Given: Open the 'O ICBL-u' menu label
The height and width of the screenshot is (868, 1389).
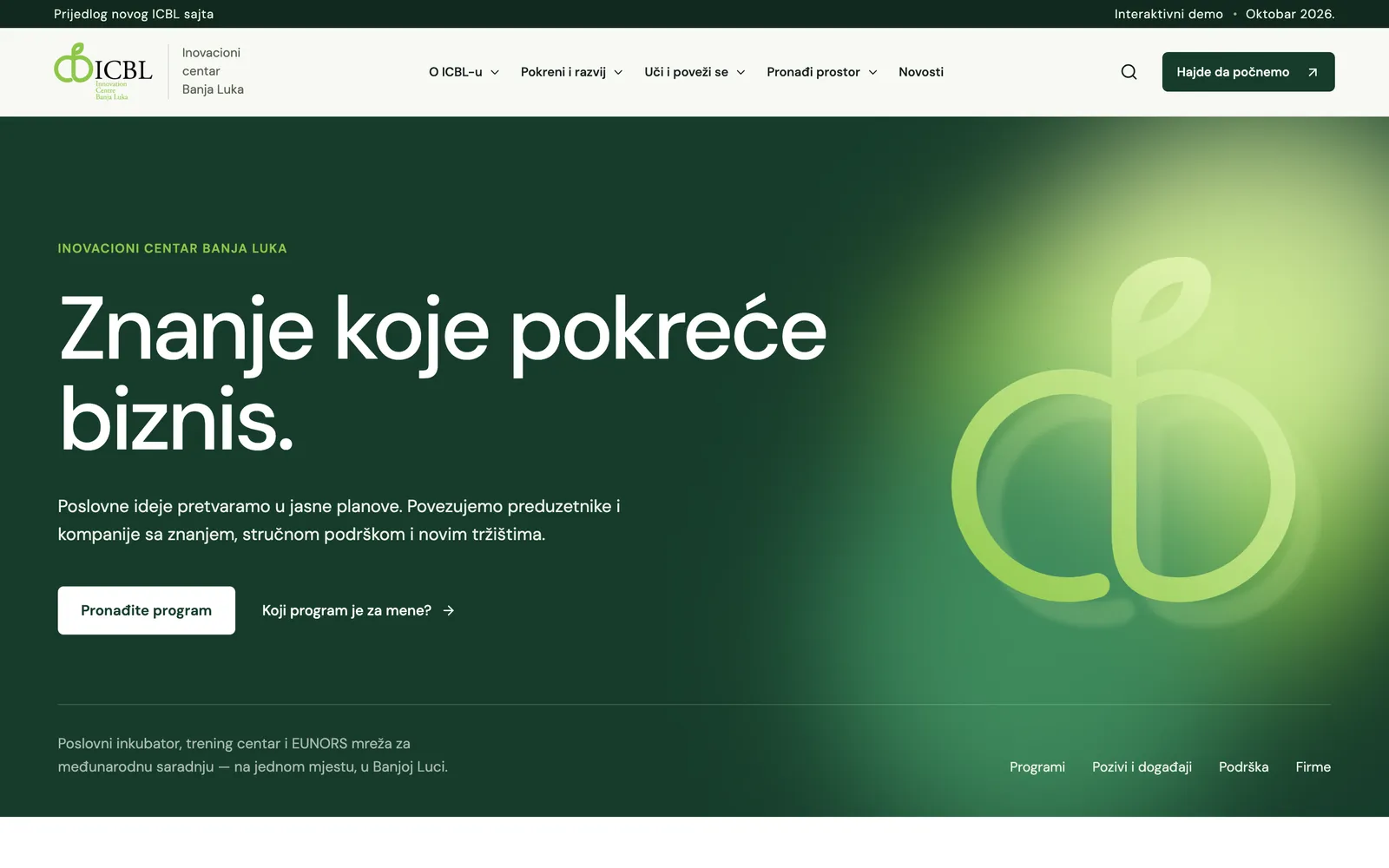Looking at the screenshot, I should click(x=456, y=72).
